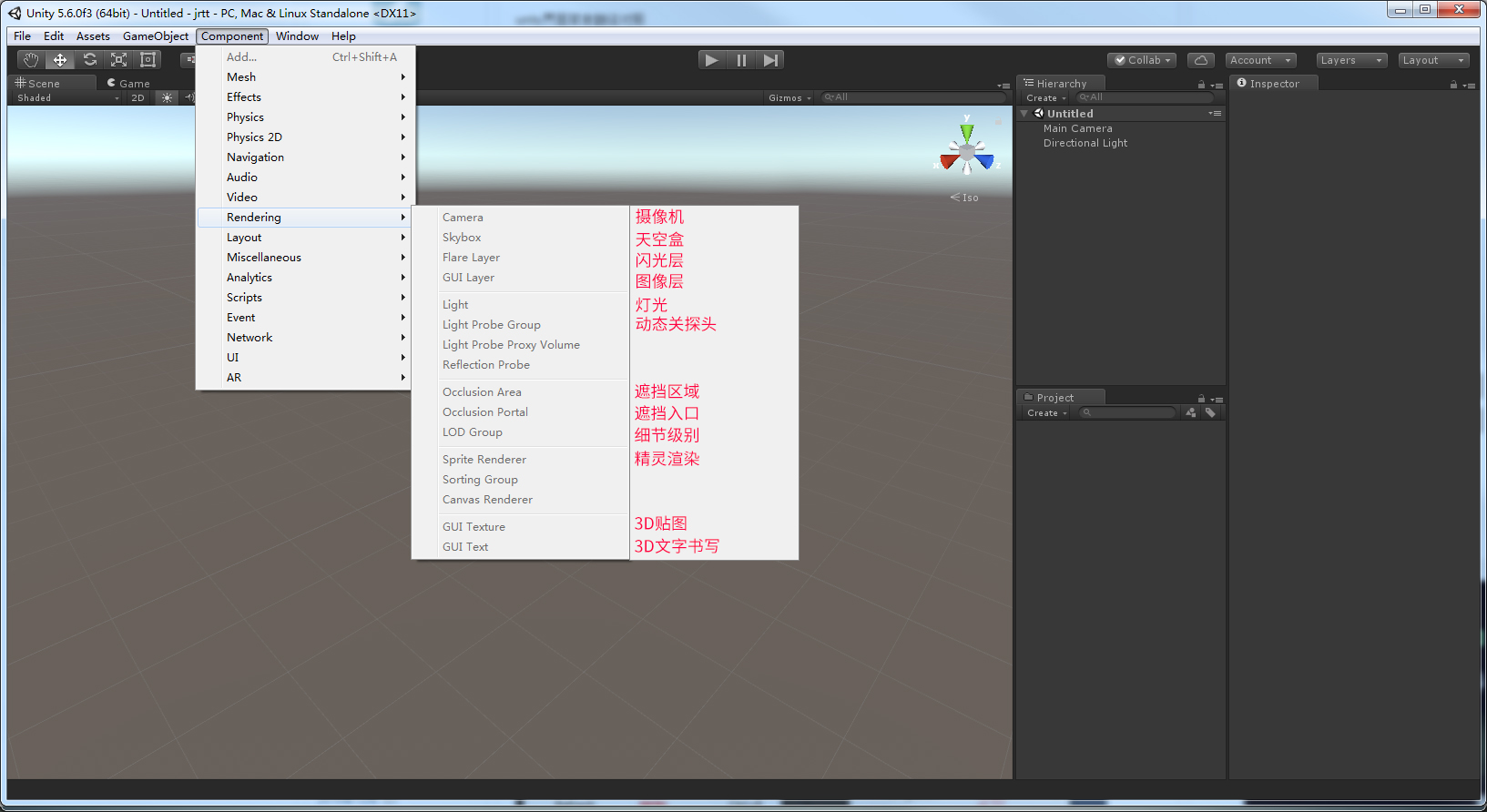Click search by label tag icon

point(1210,412)
